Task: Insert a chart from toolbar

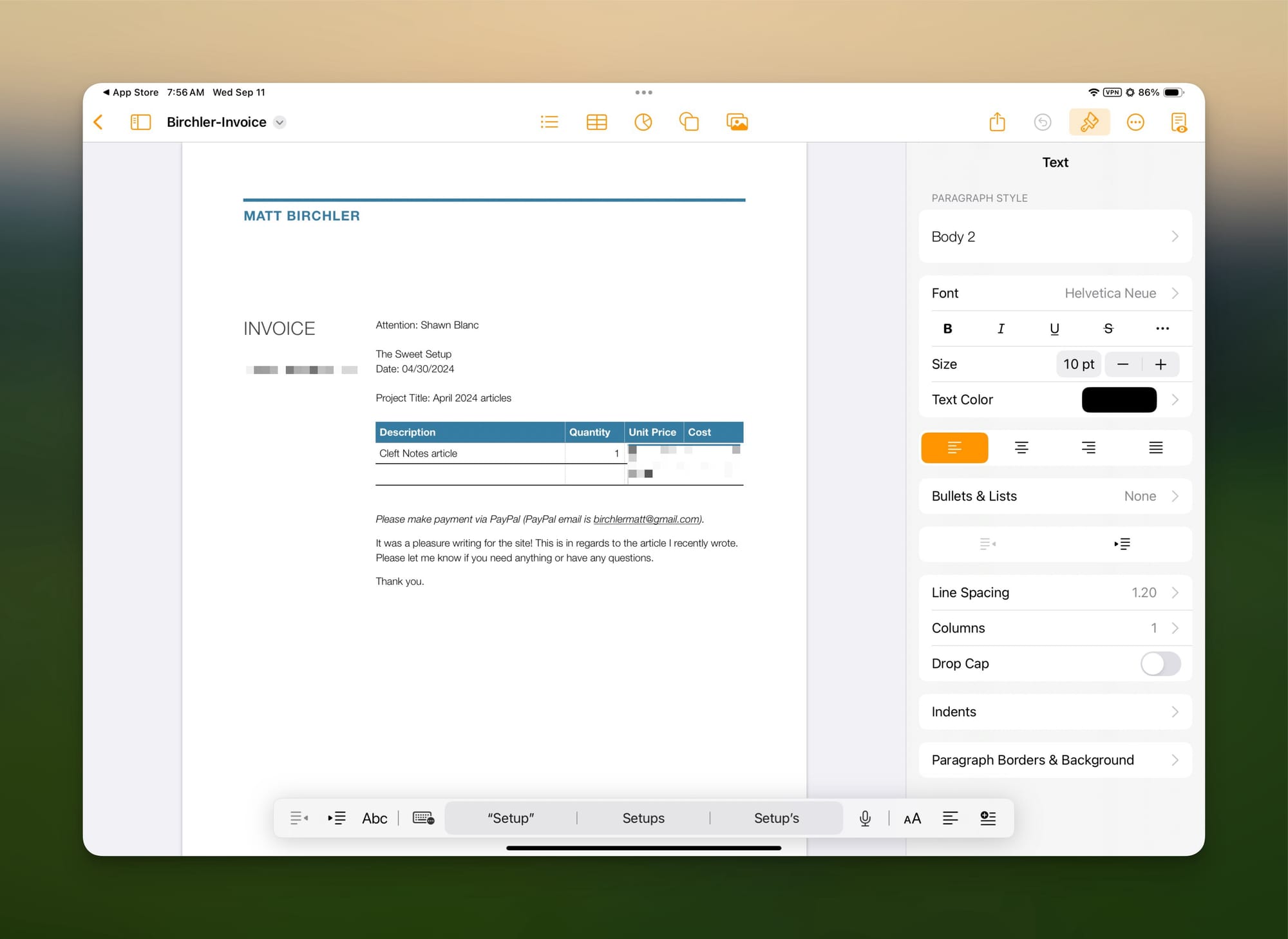Action: pos(643,122)
